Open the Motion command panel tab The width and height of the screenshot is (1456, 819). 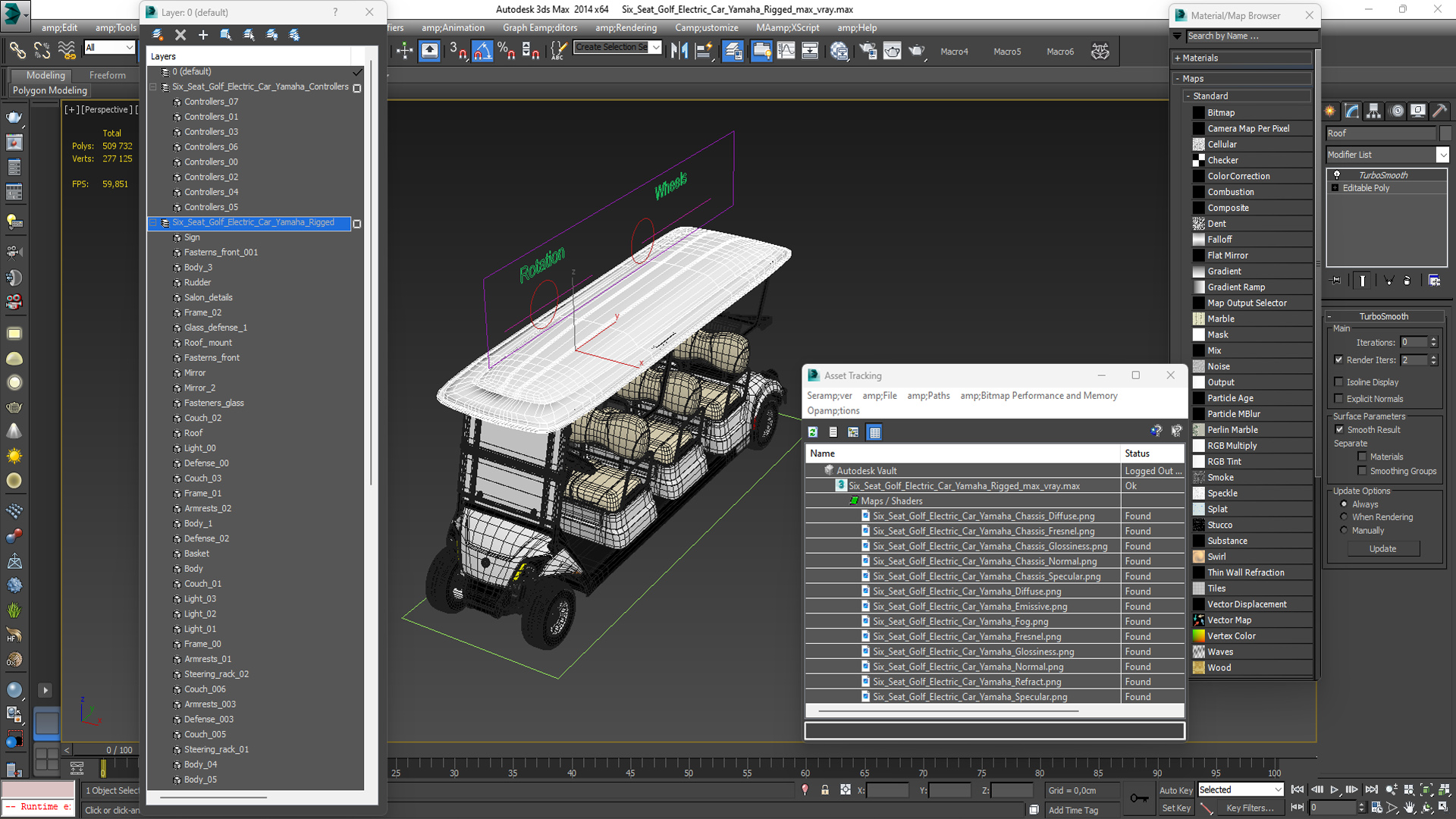[x=1397, y=111]
